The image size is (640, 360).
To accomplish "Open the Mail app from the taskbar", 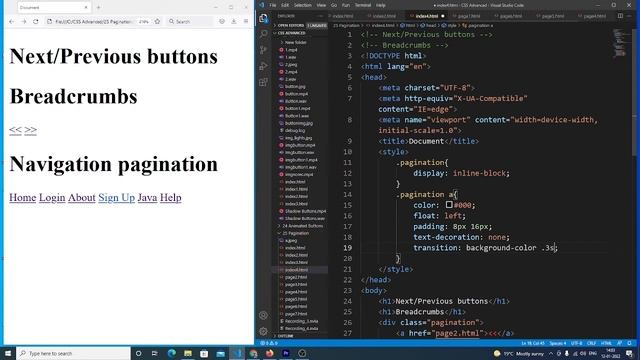I will (x=220, y=353).
